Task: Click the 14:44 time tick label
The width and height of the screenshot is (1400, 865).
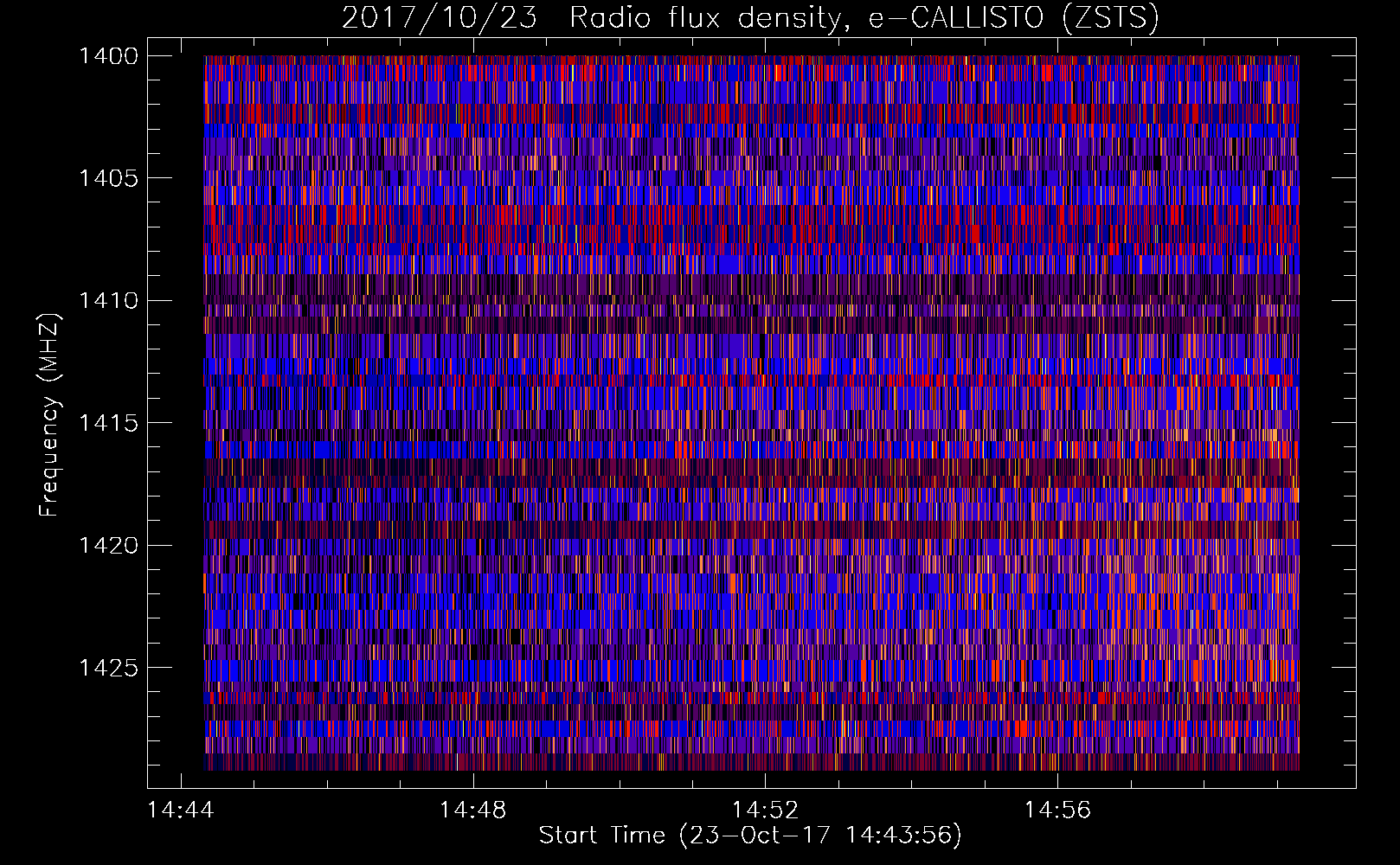Action: coord(181,811)
